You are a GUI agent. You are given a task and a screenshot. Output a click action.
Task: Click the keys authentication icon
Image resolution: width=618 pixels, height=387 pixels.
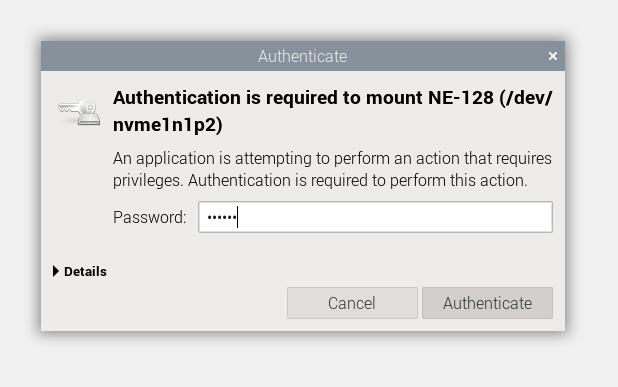point(79,112)
